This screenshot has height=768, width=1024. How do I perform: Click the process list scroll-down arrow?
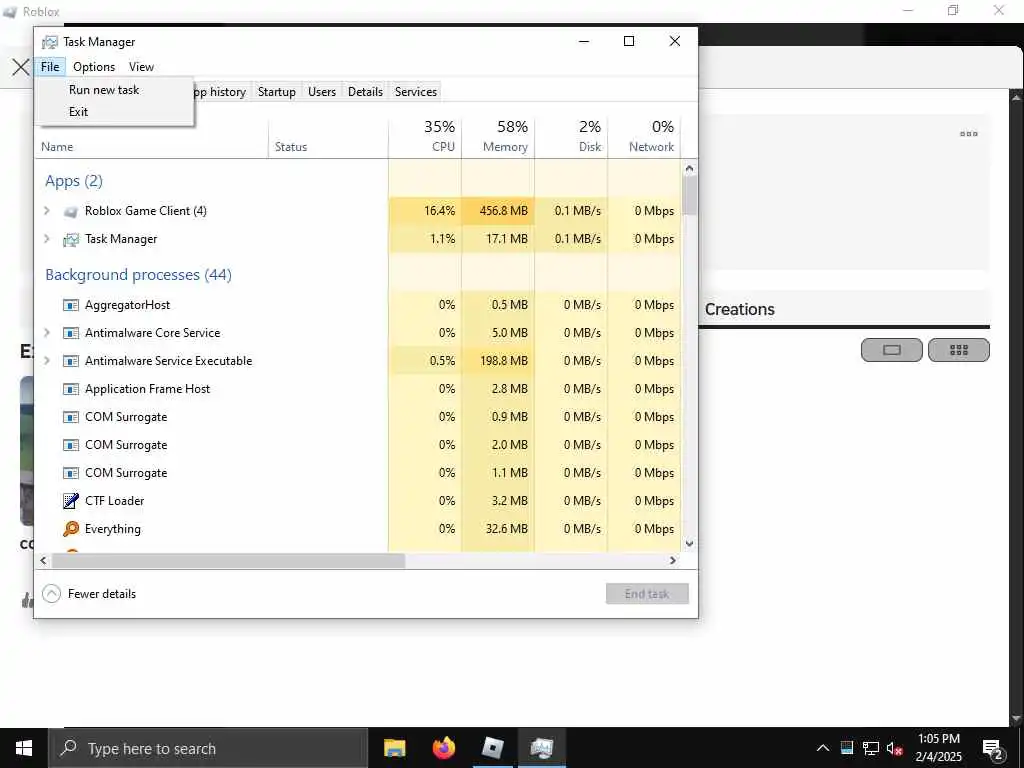pos(690,543)
